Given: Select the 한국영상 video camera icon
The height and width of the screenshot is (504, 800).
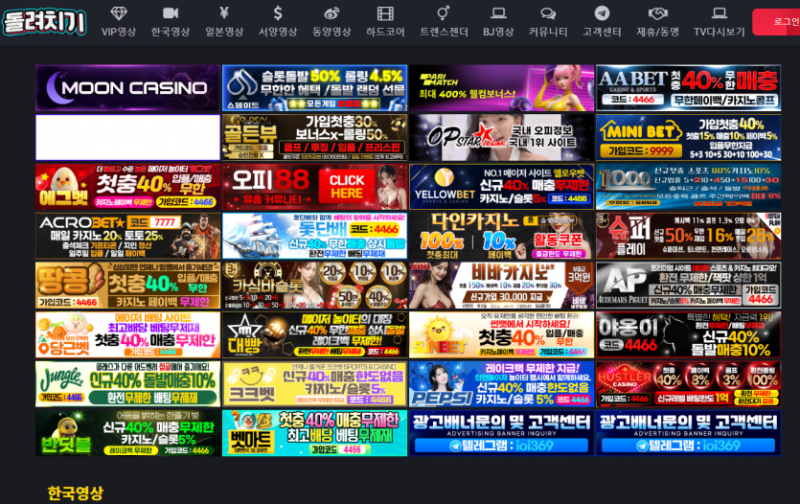Looking at the screenshot, I should (170, 13).
